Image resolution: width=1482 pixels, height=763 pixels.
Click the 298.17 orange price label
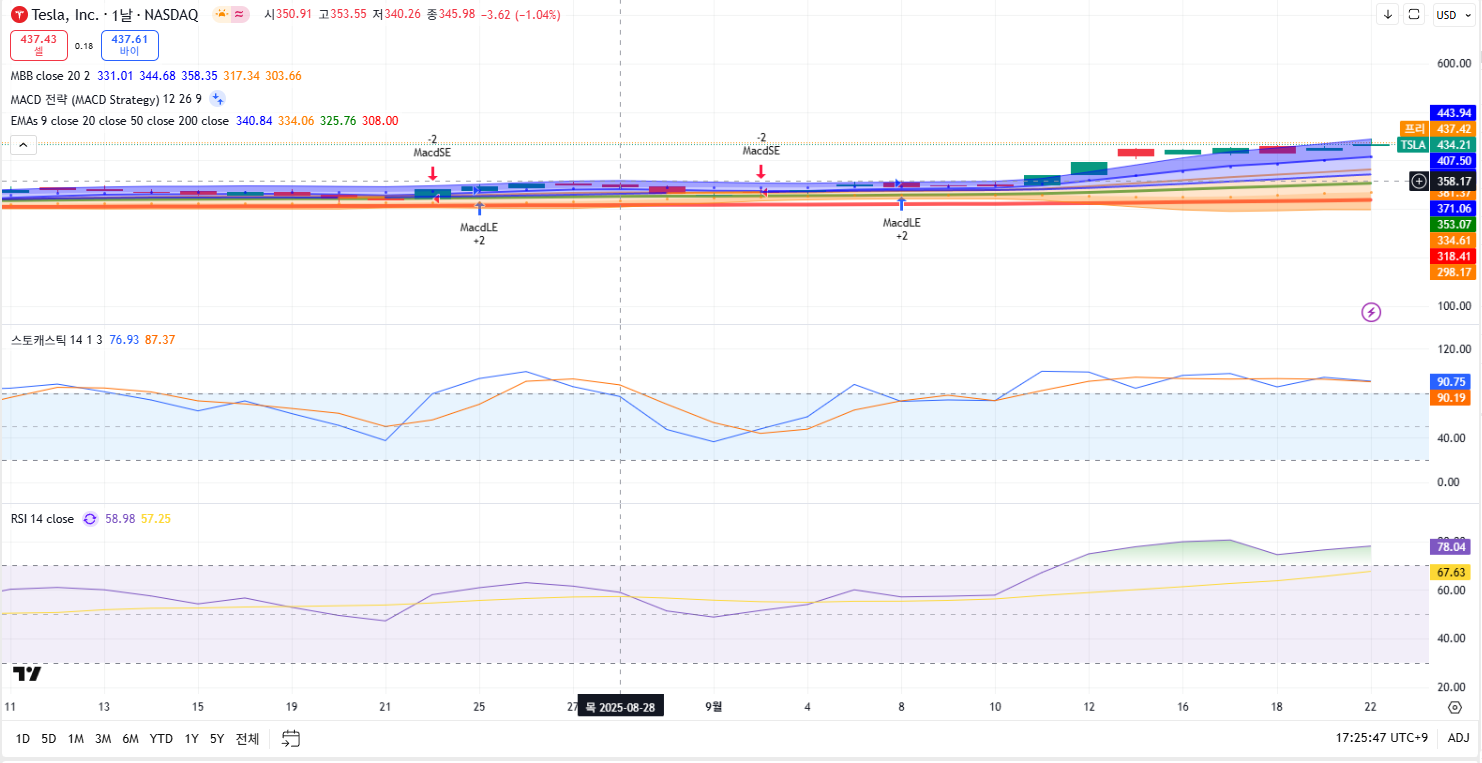click(1453, 272)
